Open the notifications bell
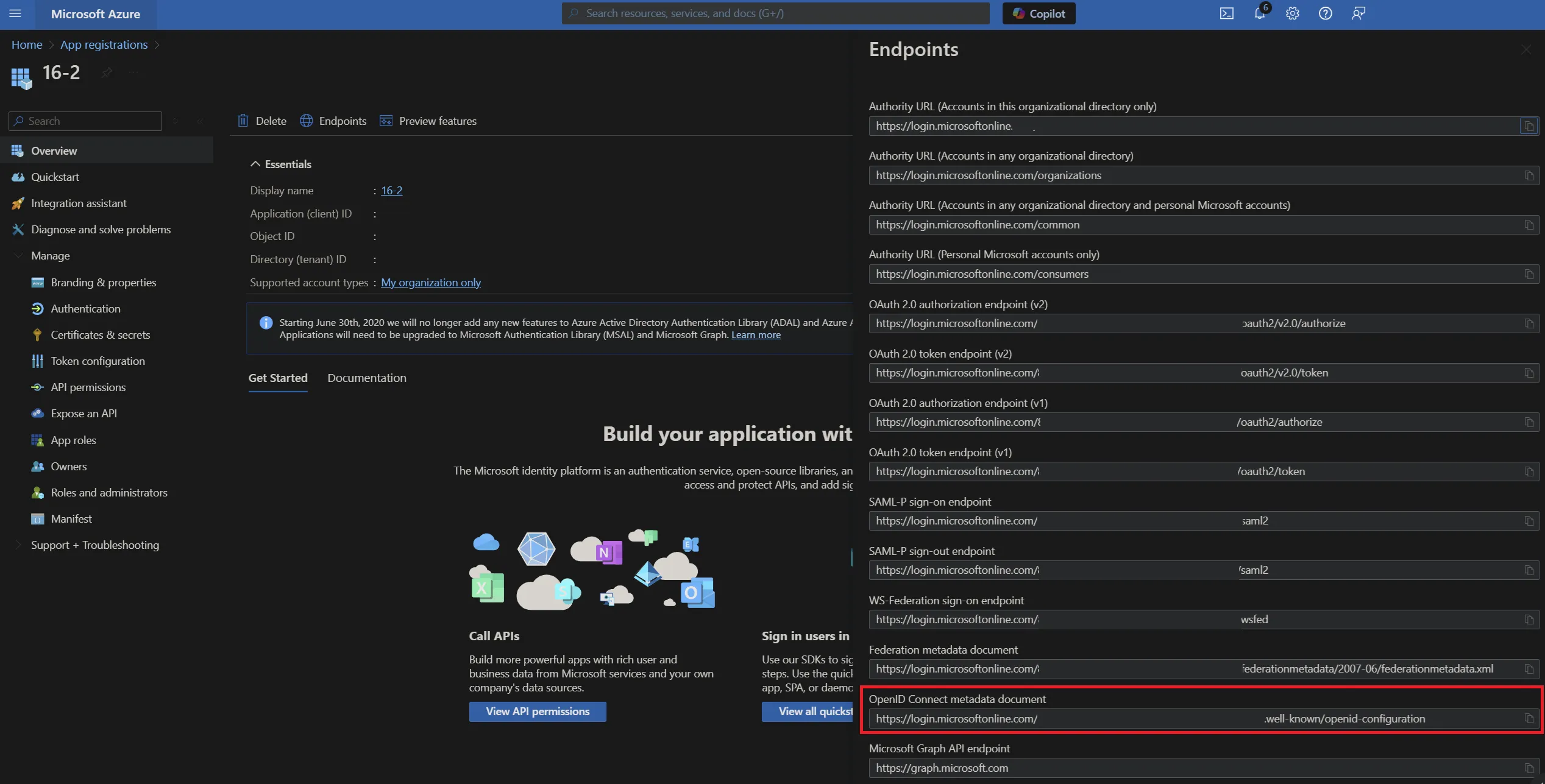Image resolution: width=1545 pixels, height=784 pixels. tap(1259, 13)
